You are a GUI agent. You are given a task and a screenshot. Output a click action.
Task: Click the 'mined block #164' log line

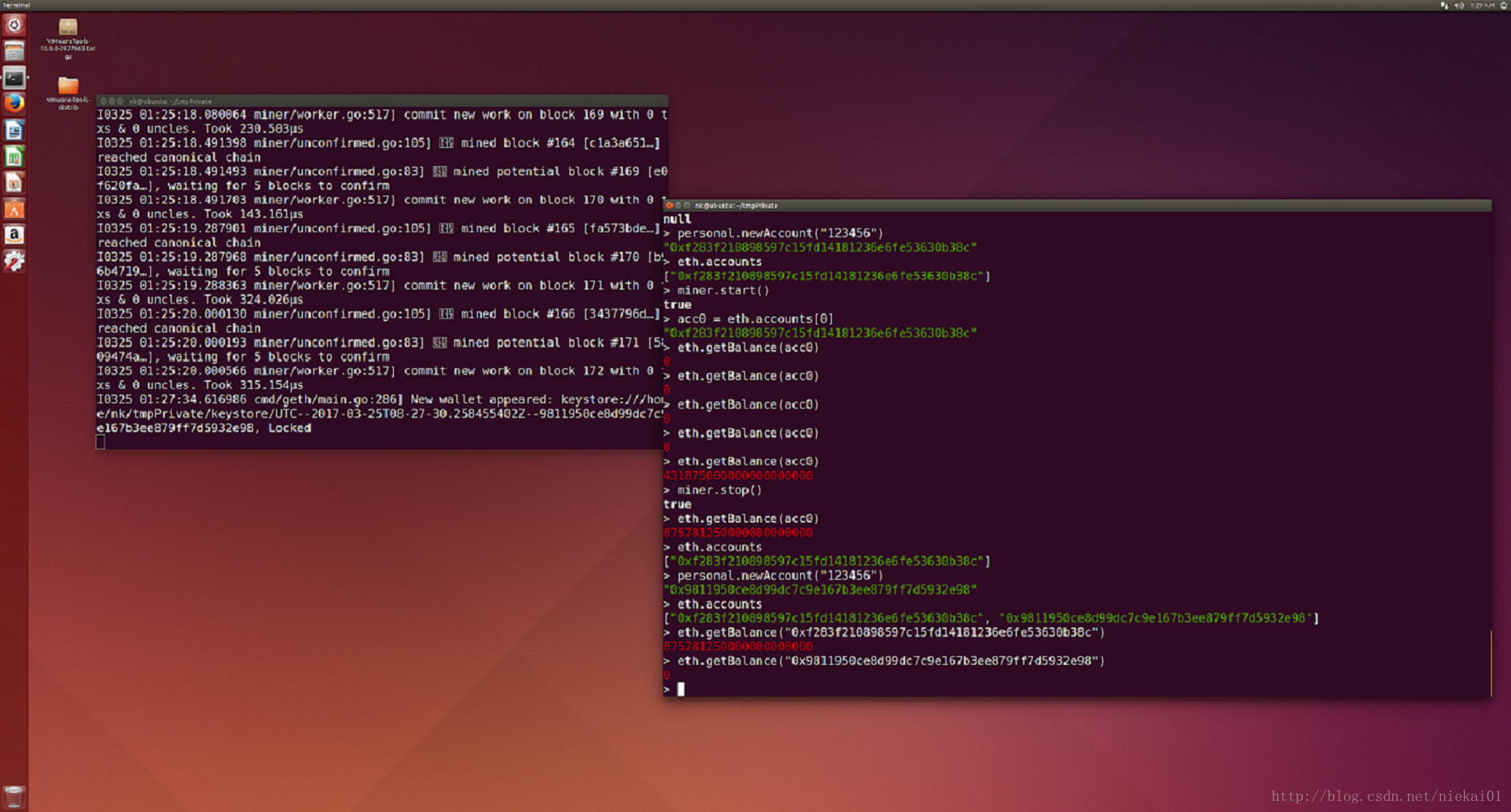pyautogui.click(x=379, y=143)
